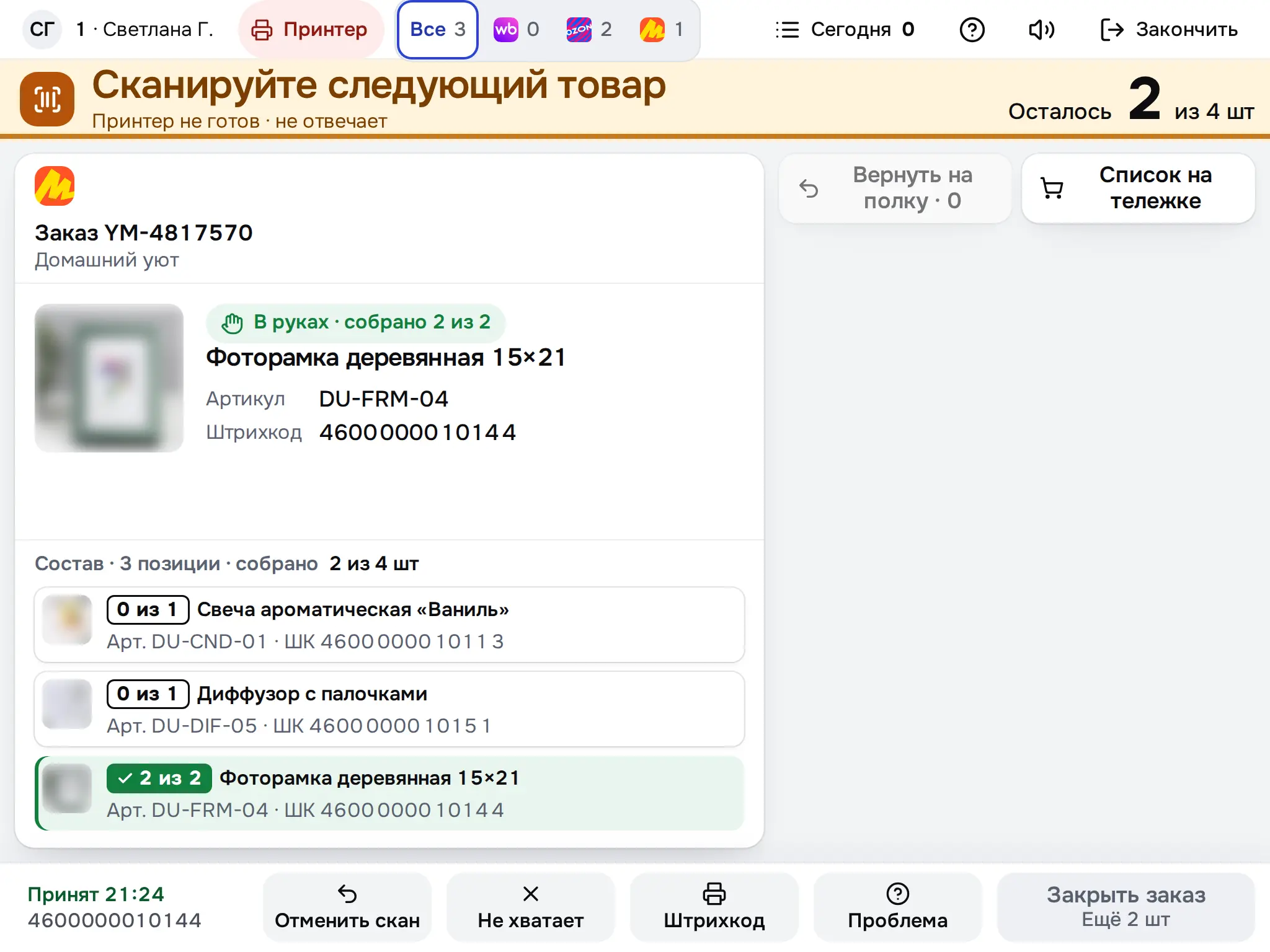1270x952 pixels.
Task: Switch to the Ozon orders tab
Action: 589,29
